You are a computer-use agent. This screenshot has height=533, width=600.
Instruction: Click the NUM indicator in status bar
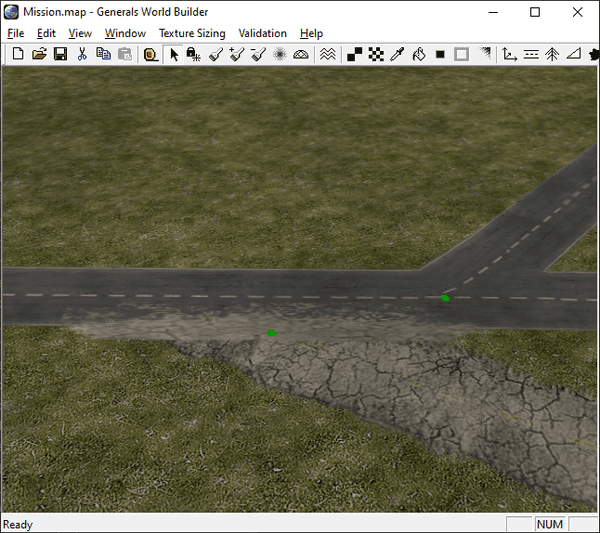[549, 524]
